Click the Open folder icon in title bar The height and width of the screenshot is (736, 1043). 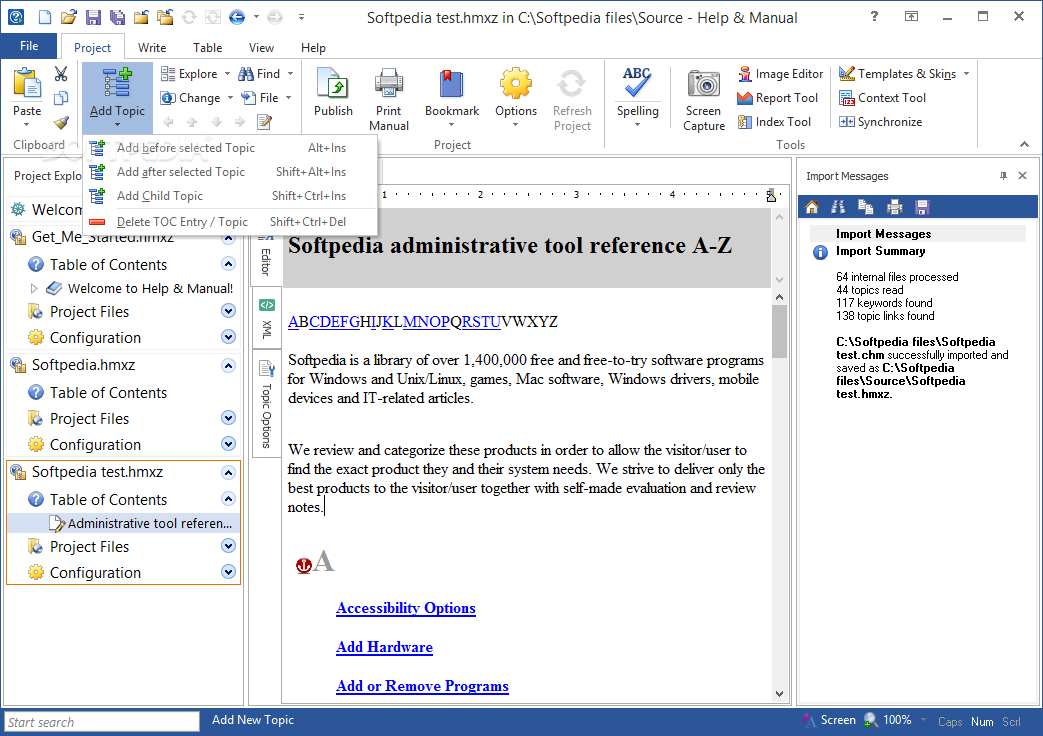coord(69,17)
